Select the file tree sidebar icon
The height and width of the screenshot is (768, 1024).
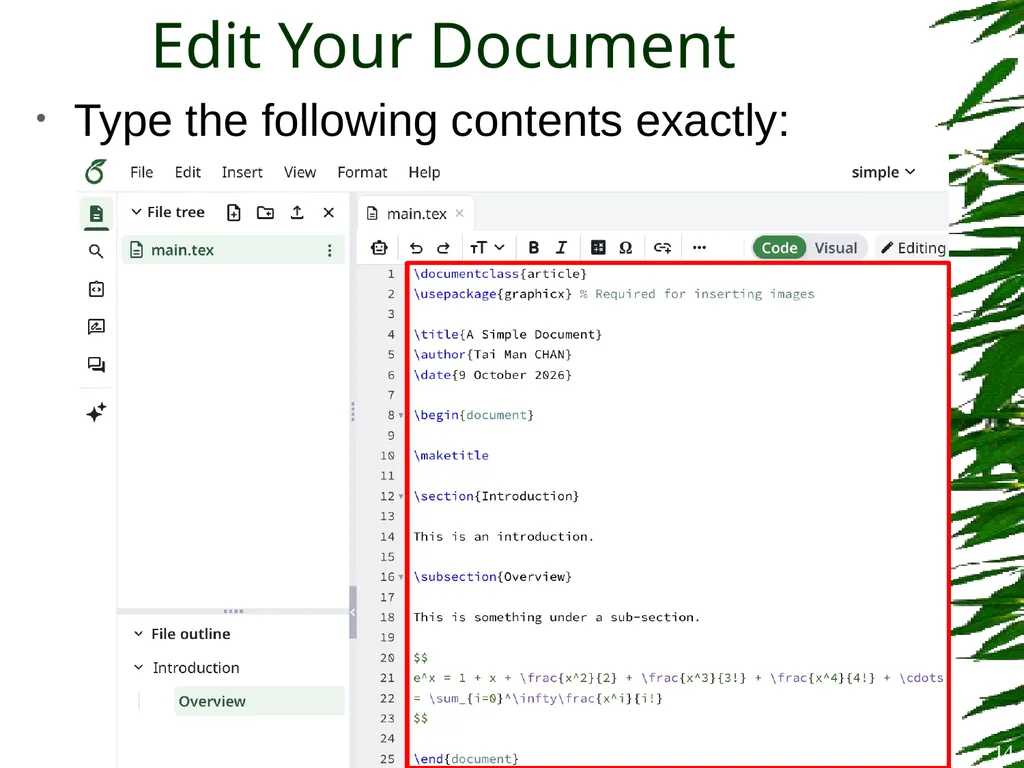click(96, 214)
